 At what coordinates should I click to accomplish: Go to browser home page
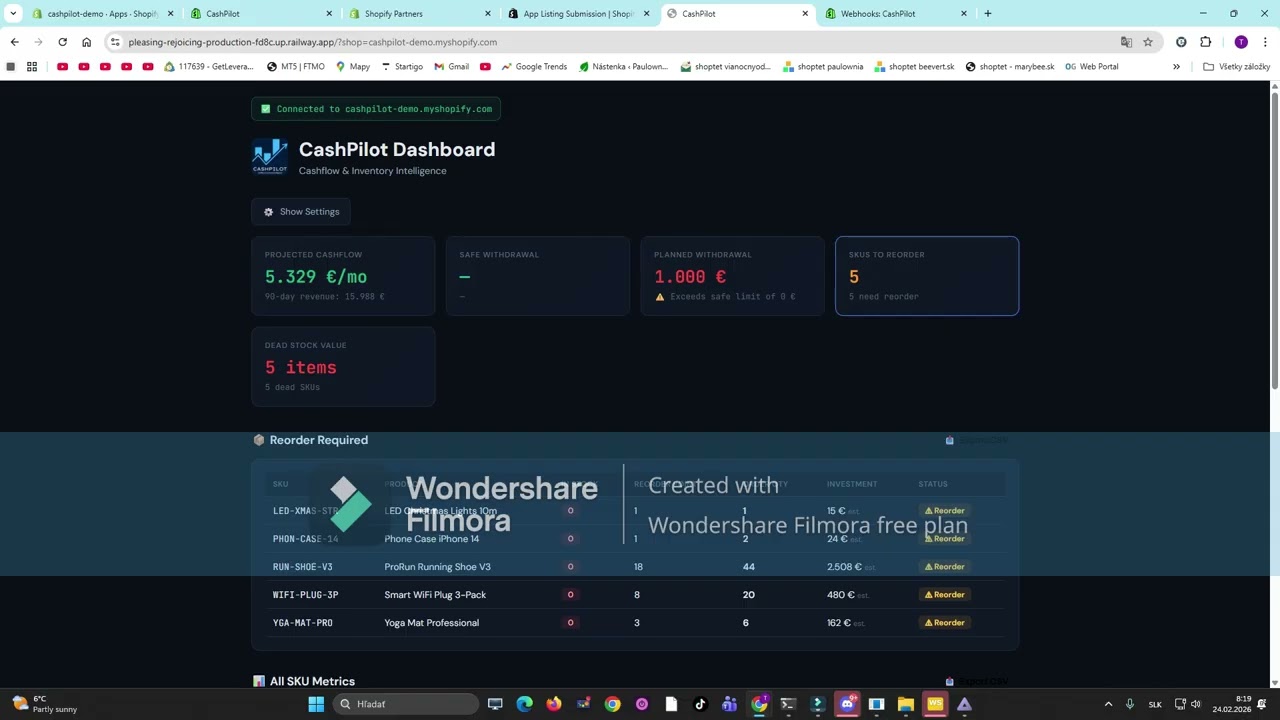86,42
